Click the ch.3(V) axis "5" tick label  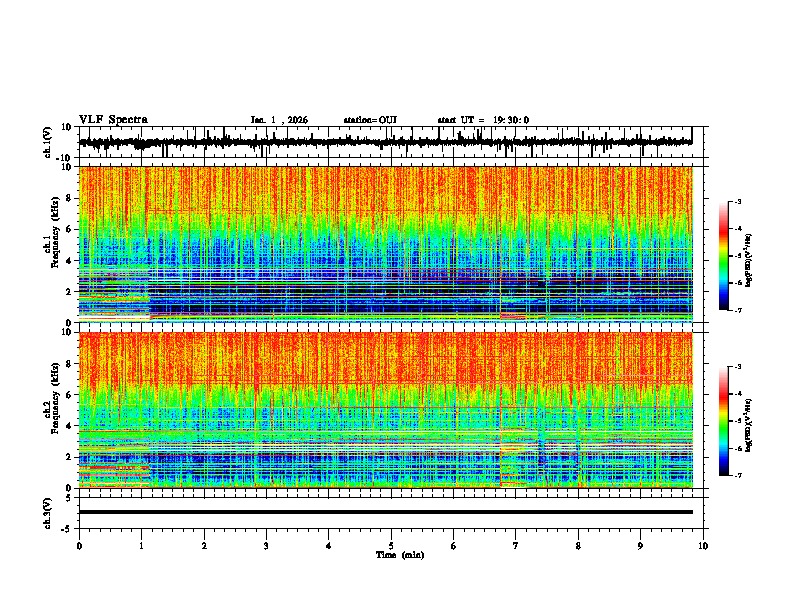[x=69, y=497]
